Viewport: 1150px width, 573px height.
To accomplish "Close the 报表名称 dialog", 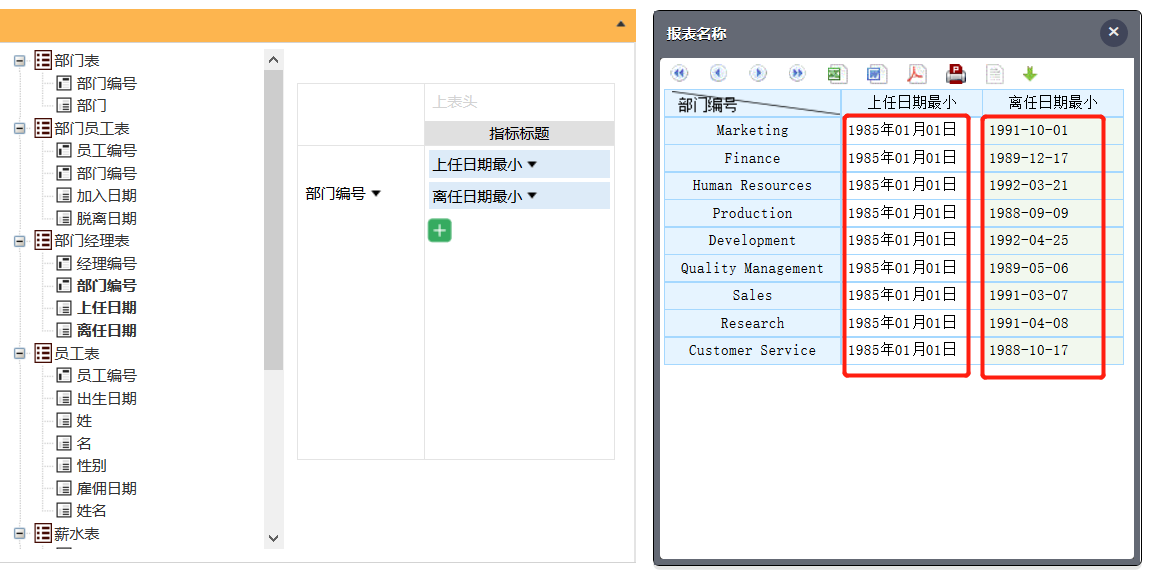I will [x=1113, y=32].
